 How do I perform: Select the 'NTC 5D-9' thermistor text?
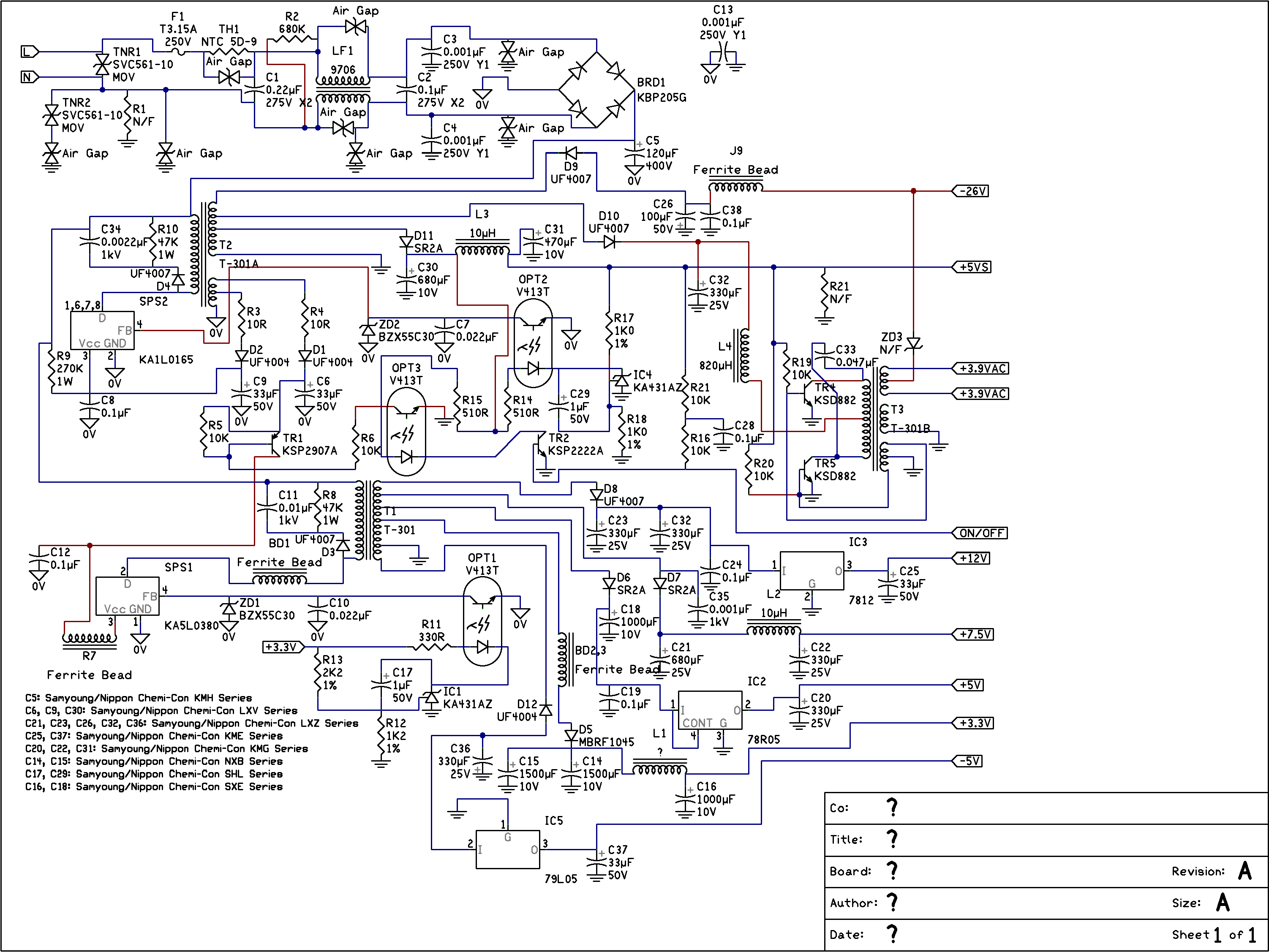[229, 42]
